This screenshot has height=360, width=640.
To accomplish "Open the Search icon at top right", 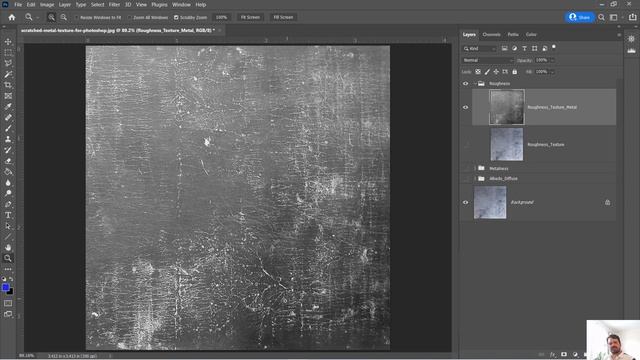I will click(601, 17).
